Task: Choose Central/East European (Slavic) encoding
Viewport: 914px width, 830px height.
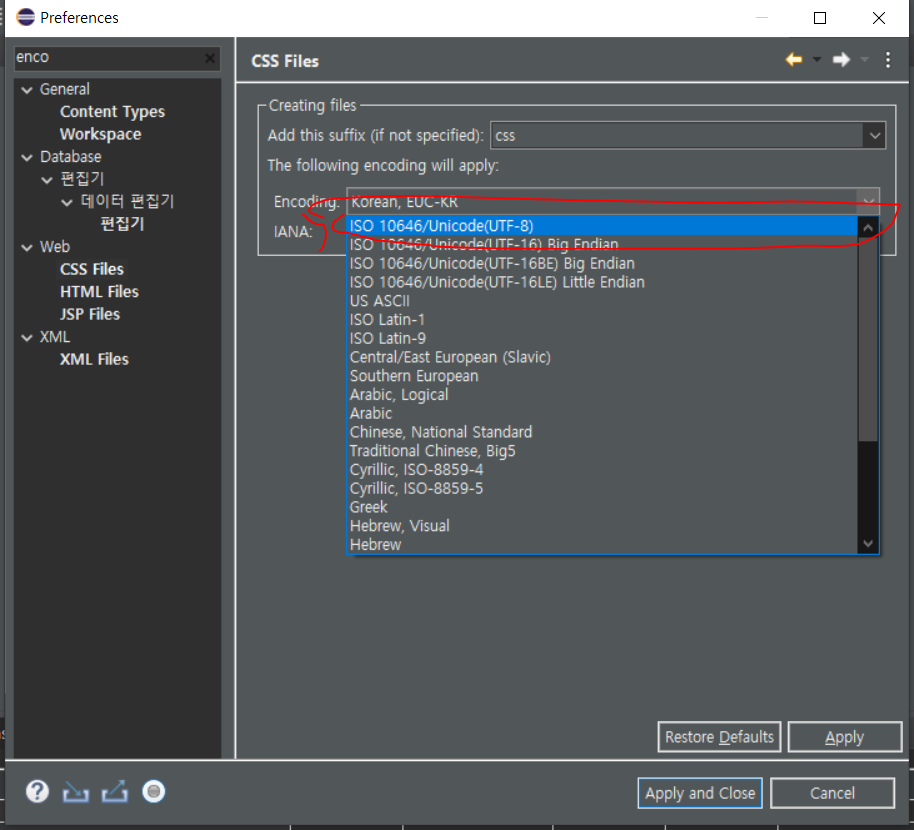Action: 602,357
